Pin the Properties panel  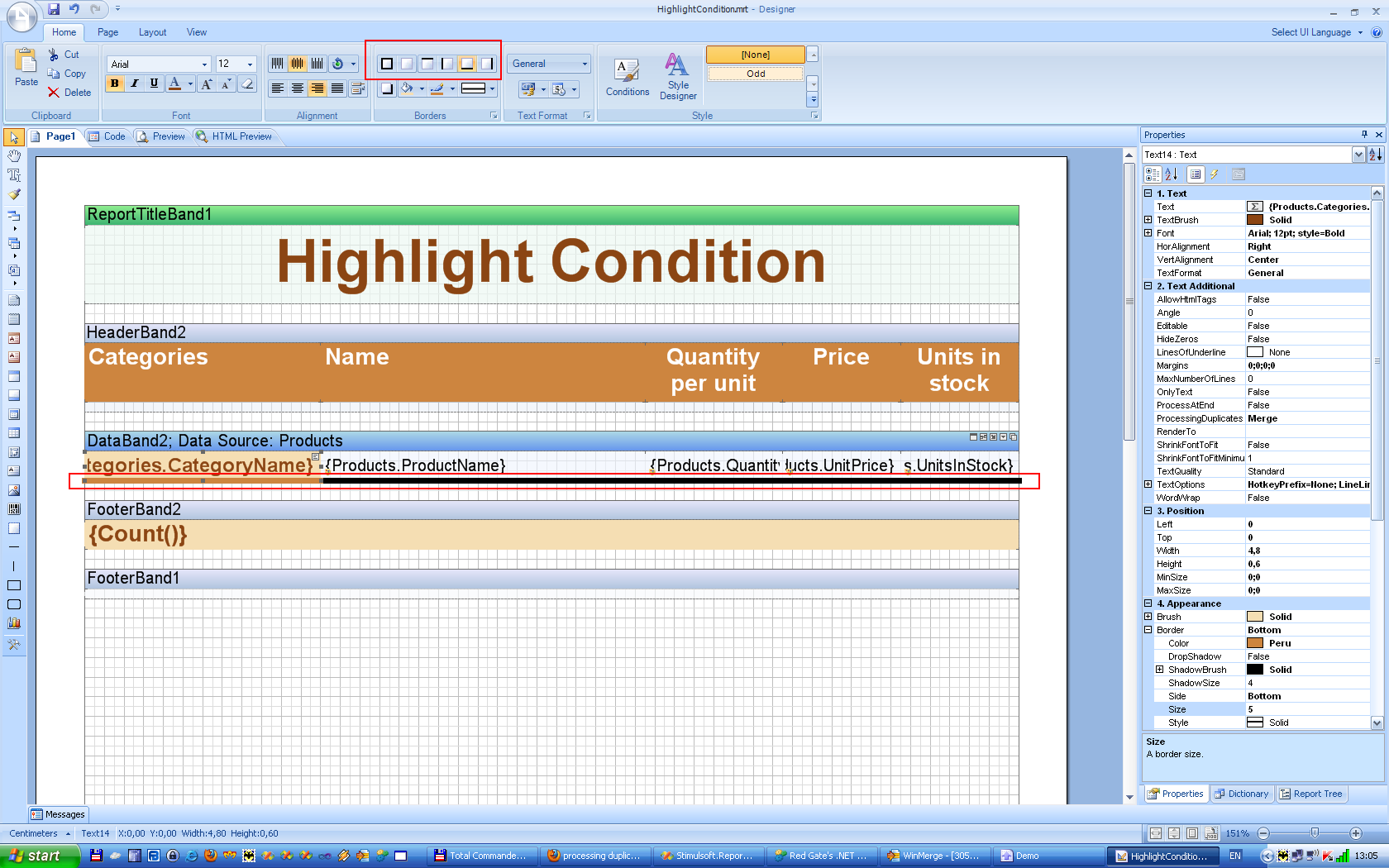click(1364, 134)
